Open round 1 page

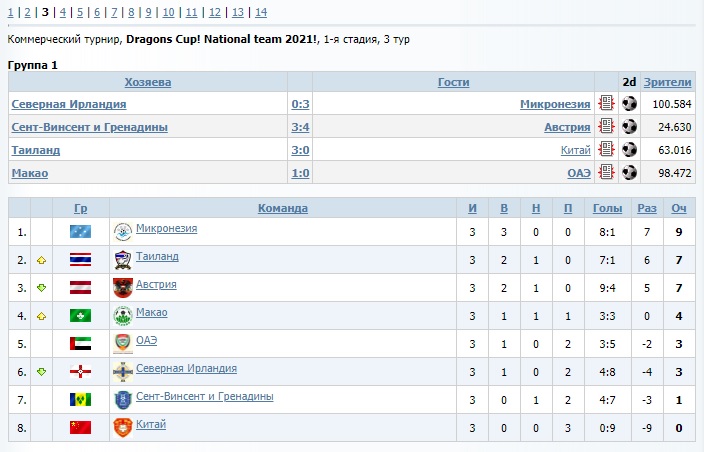[x=11, y=12]
